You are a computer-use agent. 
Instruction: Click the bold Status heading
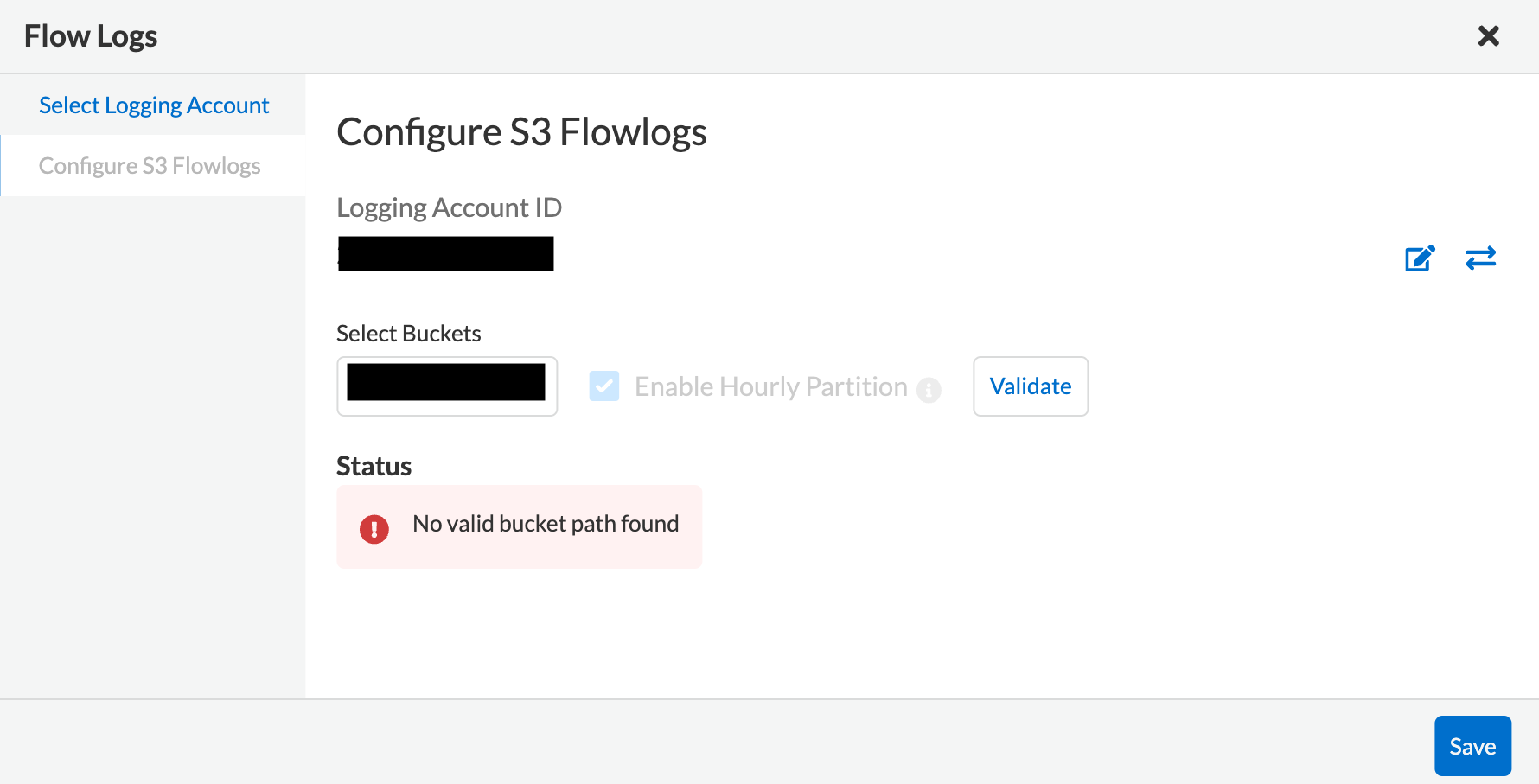pyautogui.click(x=374, y=466)
